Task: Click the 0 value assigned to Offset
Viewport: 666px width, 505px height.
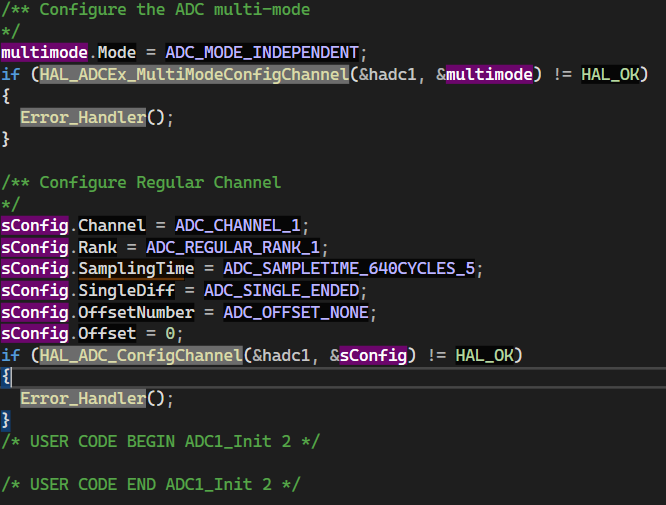Action: (170, 334)
